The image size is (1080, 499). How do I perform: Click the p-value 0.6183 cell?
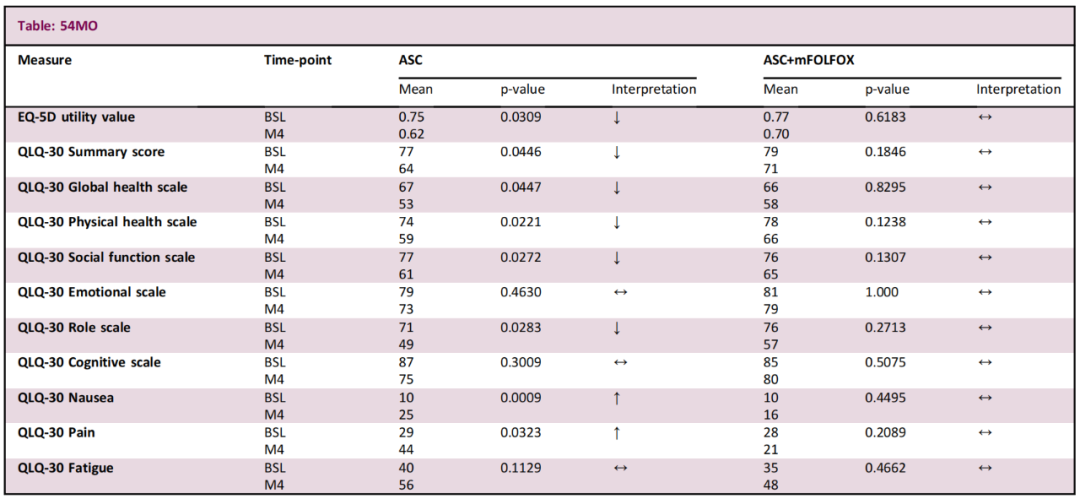coord(887,117)
